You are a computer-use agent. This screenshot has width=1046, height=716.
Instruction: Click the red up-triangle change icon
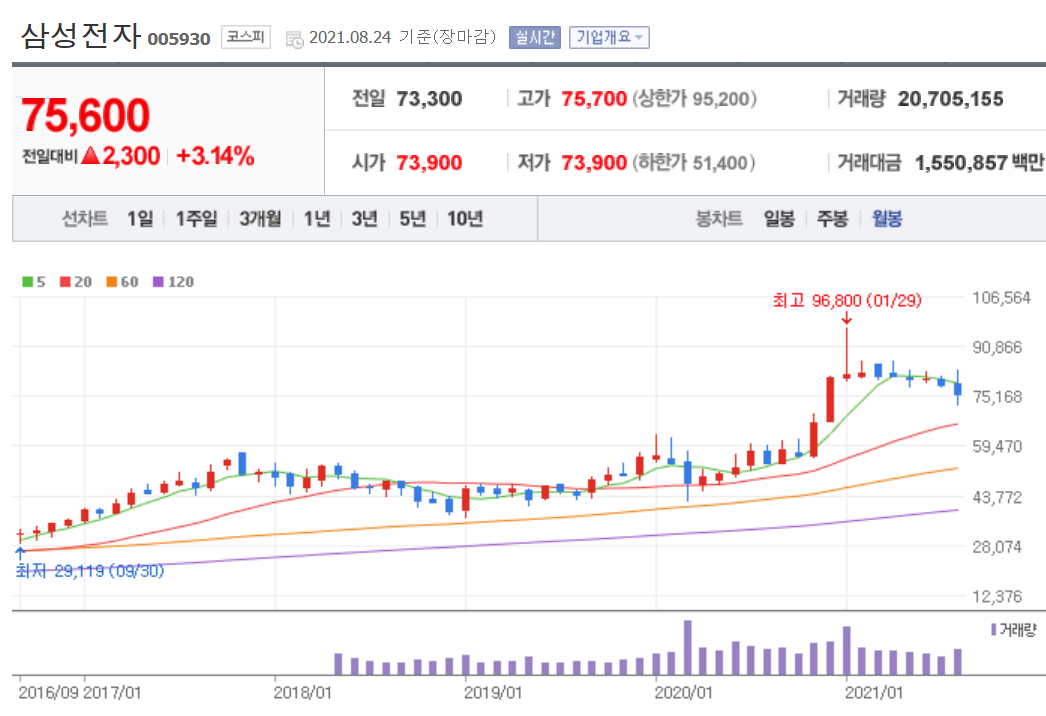click(x=90, y=156)
